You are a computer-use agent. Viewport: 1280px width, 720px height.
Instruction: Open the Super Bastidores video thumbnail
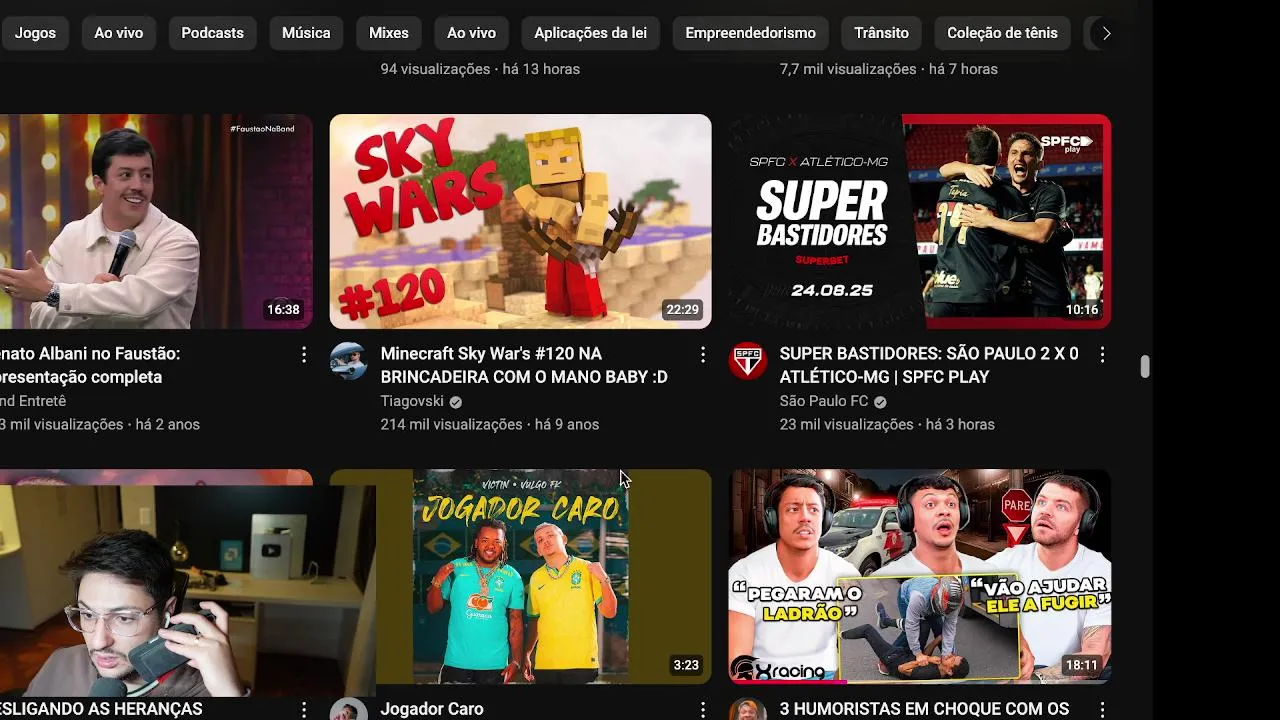[x=919, y=221]
